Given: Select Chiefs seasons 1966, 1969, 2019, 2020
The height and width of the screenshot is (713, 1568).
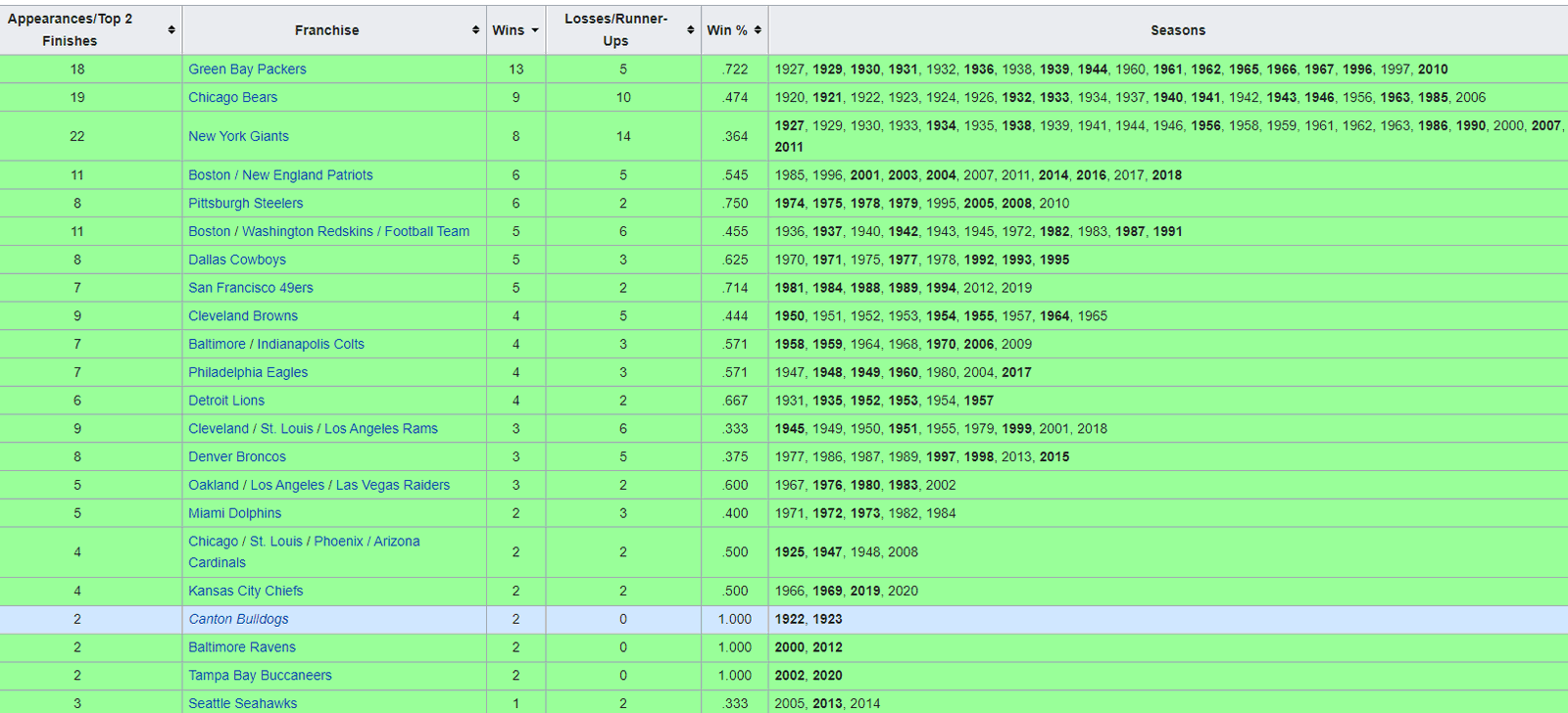Looking at the screenshot, I should click(847, 592).
